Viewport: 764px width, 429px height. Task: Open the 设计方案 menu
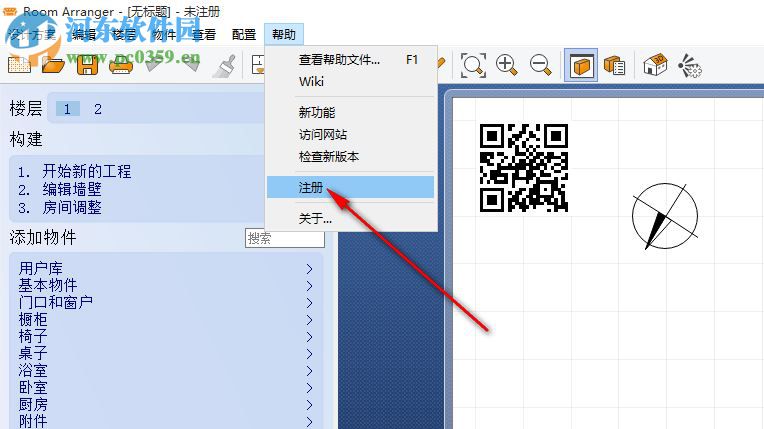coord(32,35)
